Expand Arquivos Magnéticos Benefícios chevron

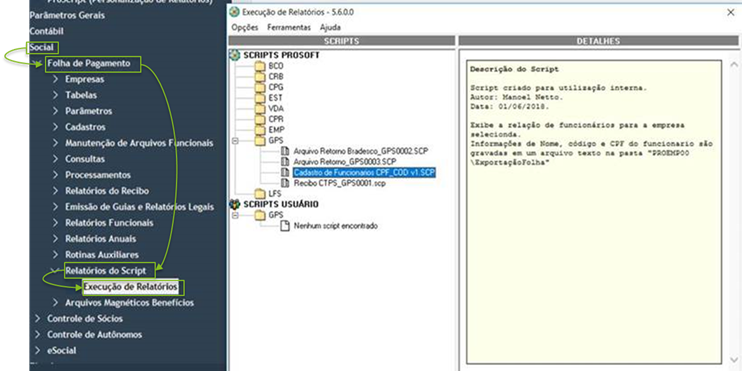56,302
